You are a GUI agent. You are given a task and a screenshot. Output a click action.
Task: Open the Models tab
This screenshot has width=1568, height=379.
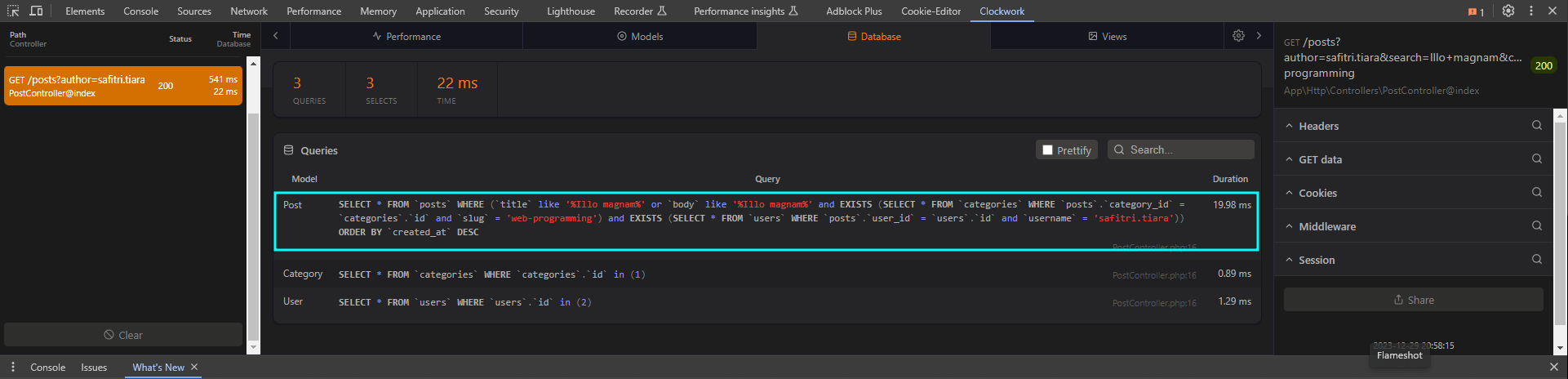[x=640, y=36]
